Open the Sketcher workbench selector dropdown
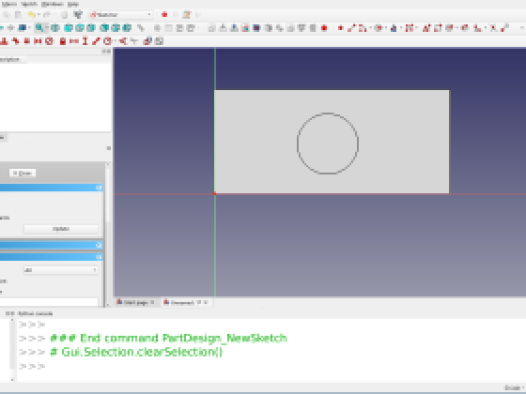Image resolution: width=526 pixels, height=394 pixels. click(x=121, y=15)
